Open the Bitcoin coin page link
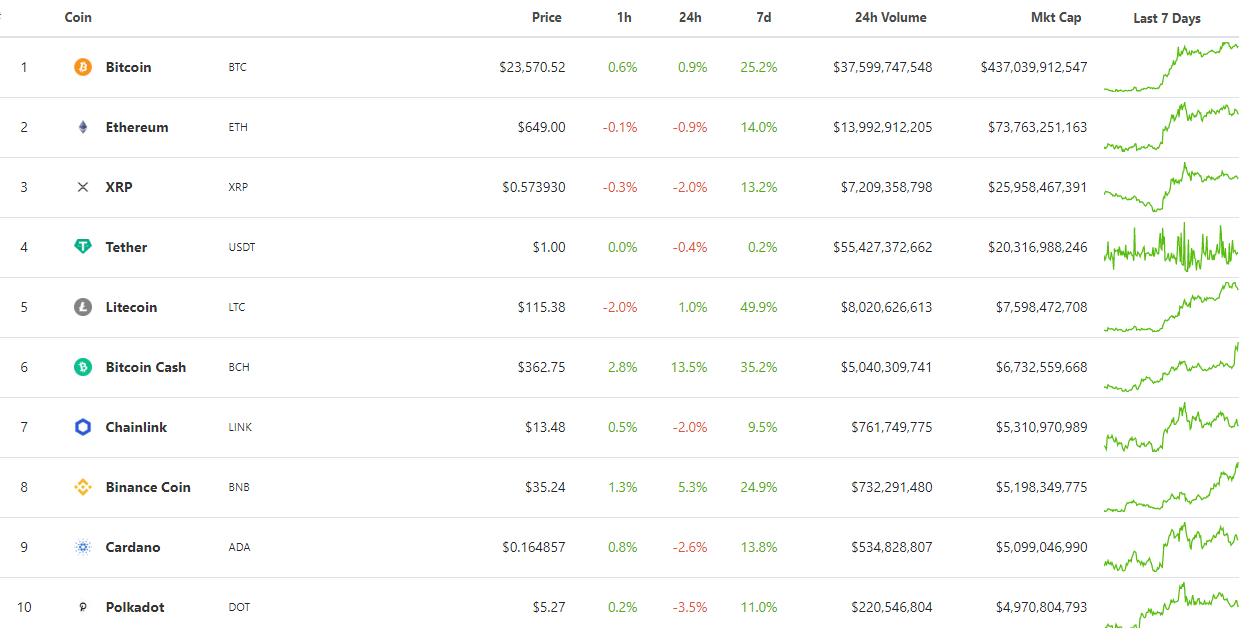 point(128,67)
